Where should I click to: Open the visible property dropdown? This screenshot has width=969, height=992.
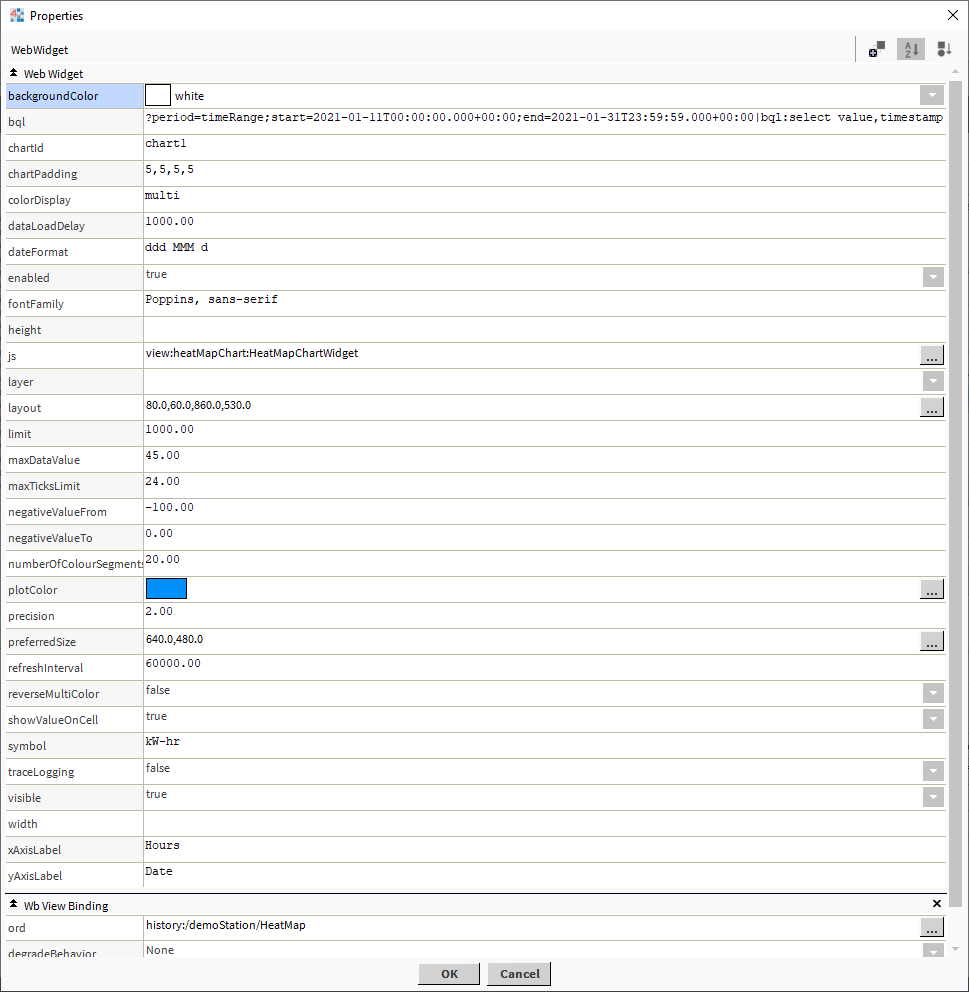(932, 797)
